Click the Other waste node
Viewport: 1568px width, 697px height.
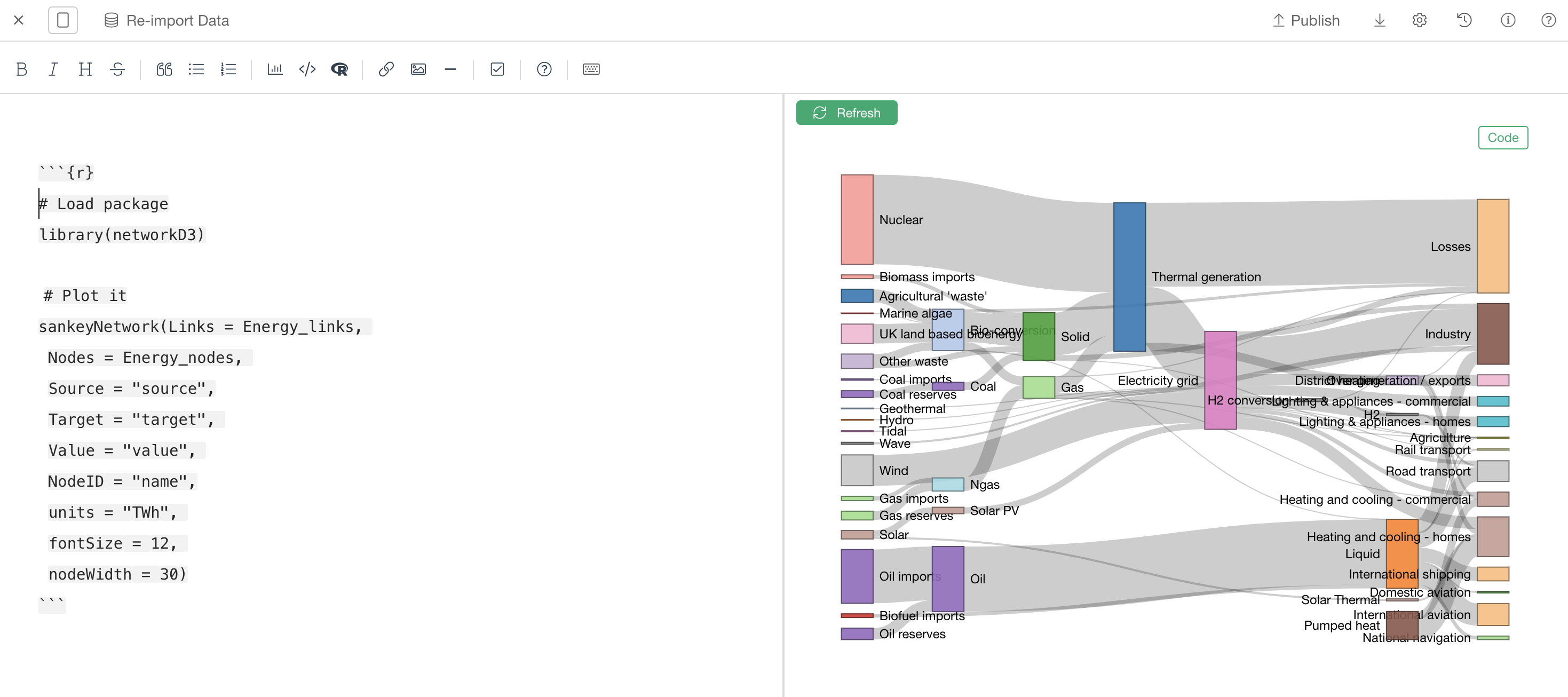pos(857,361)
